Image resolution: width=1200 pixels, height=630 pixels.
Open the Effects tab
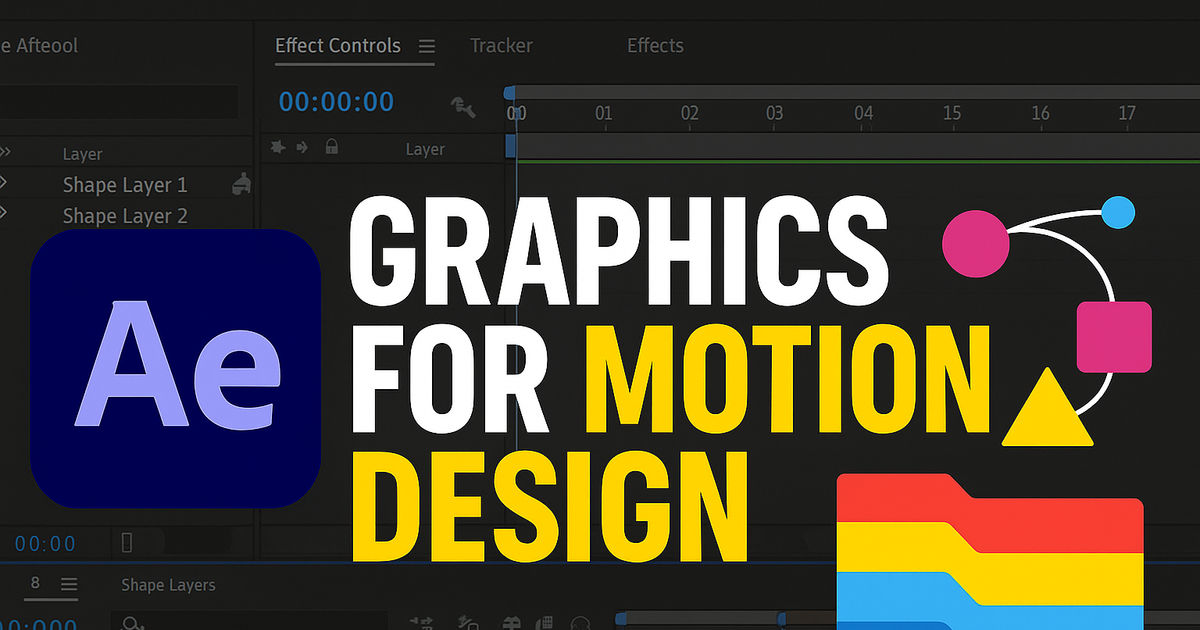click(x=655, y=46)
